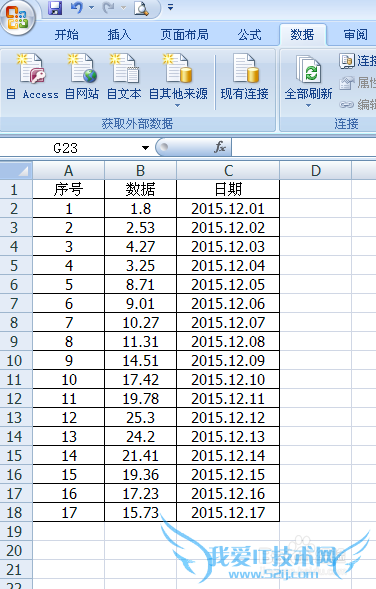Click the 序号 header cell
376x589 pixels.
click(68, 189)
